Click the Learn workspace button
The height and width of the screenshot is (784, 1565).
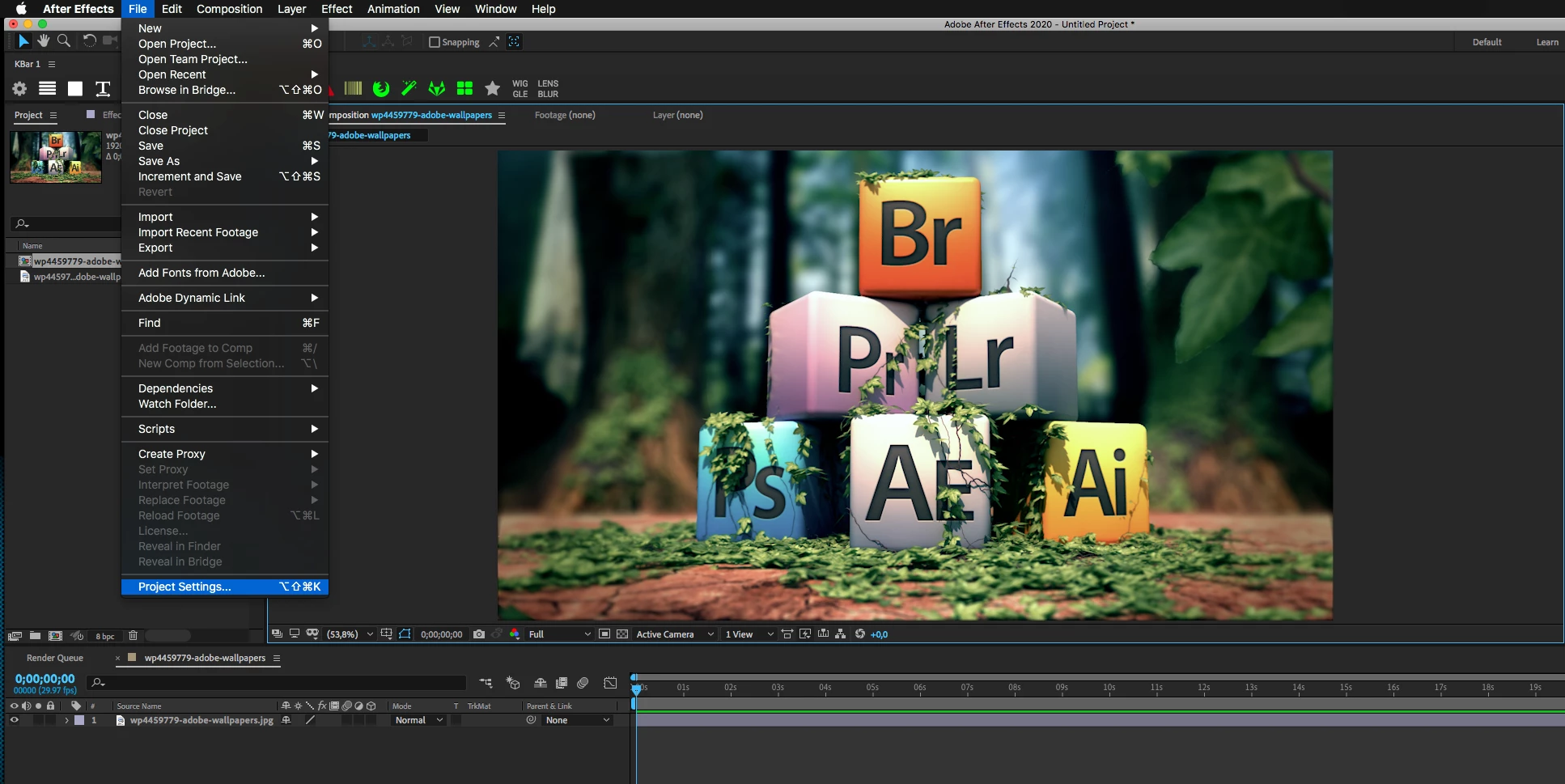1547,42
